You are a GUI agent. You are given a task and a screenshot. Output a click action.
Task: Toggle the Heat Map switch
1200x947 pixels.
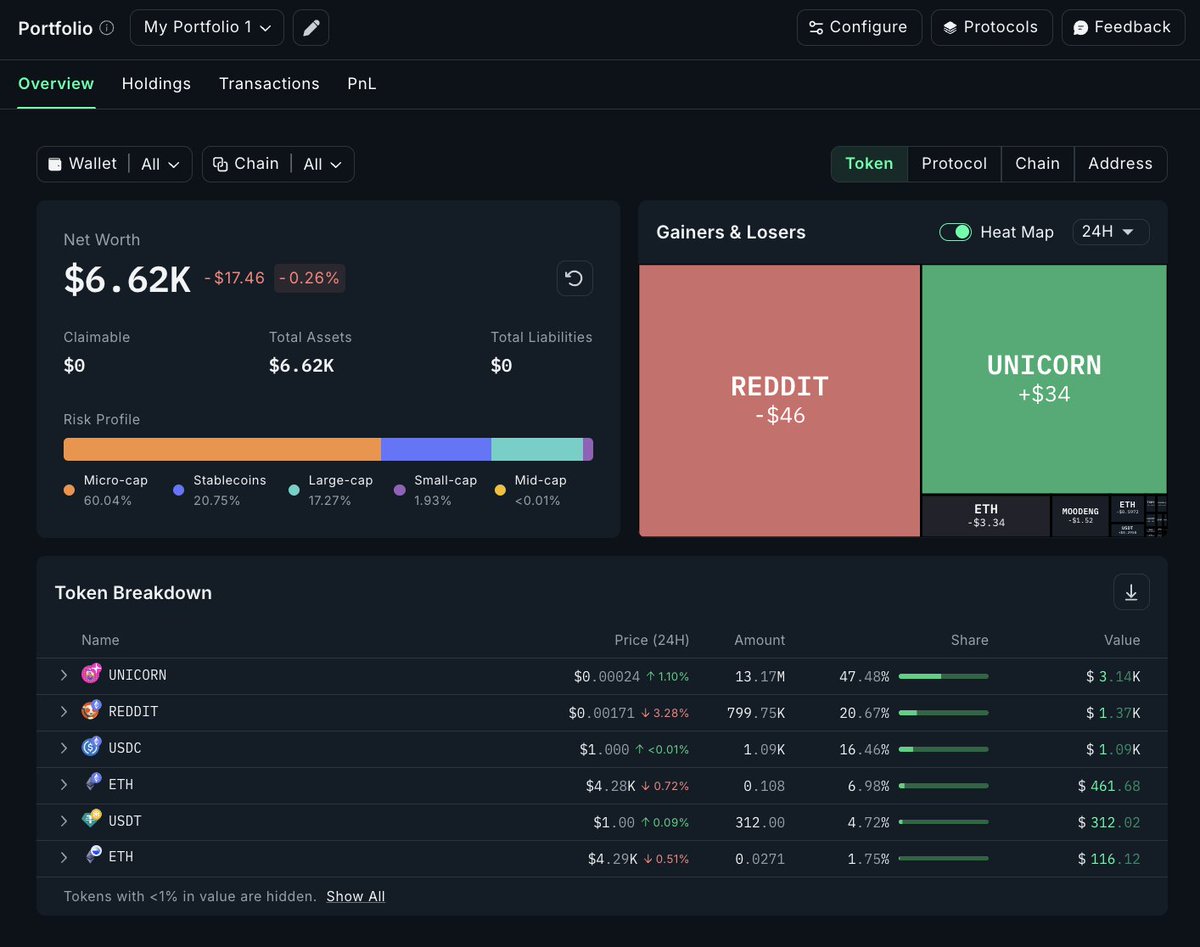click(955, 232)
